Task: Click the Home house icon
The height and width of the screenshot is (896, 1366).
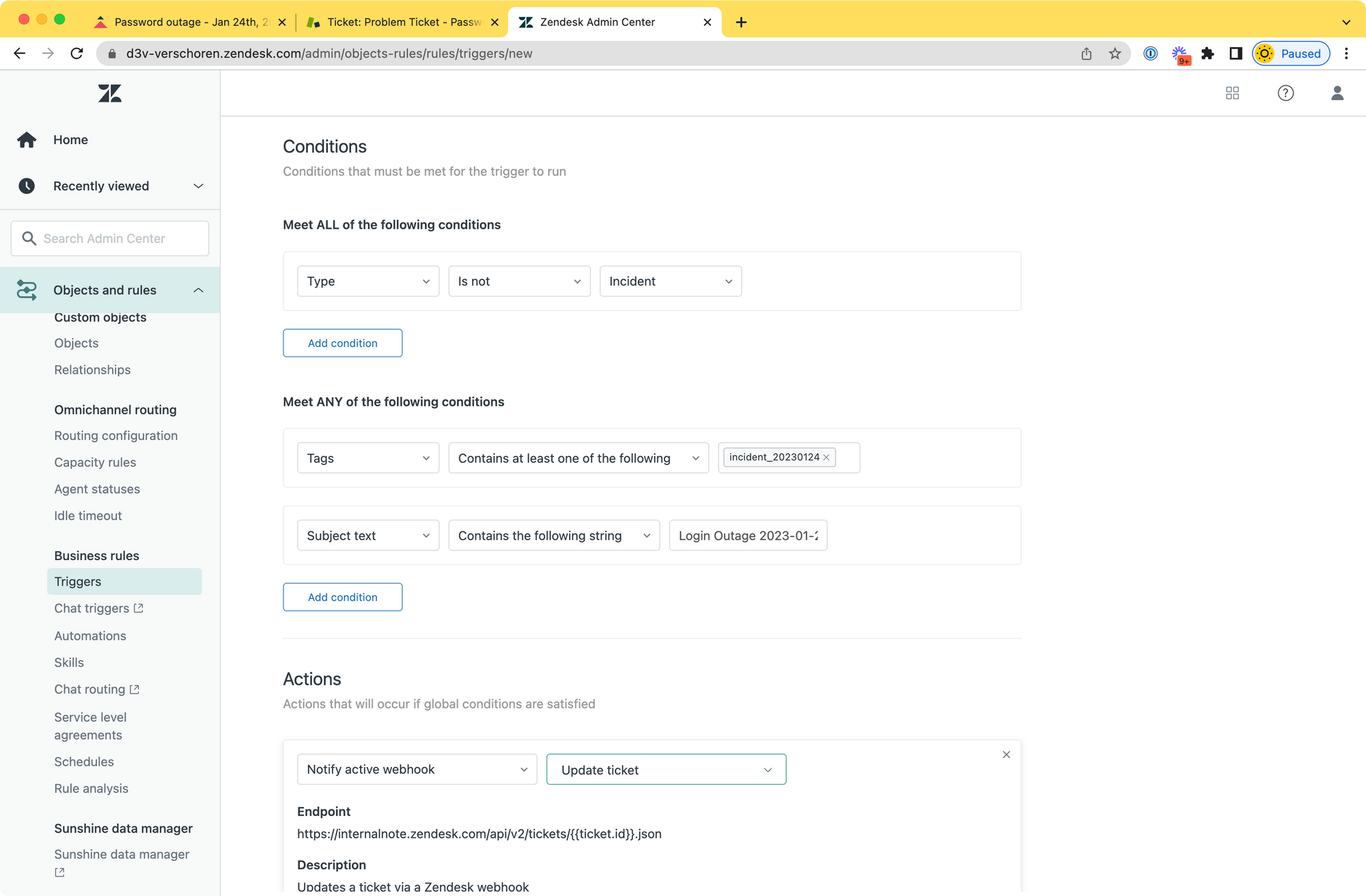Action: (x=27, y=140)
